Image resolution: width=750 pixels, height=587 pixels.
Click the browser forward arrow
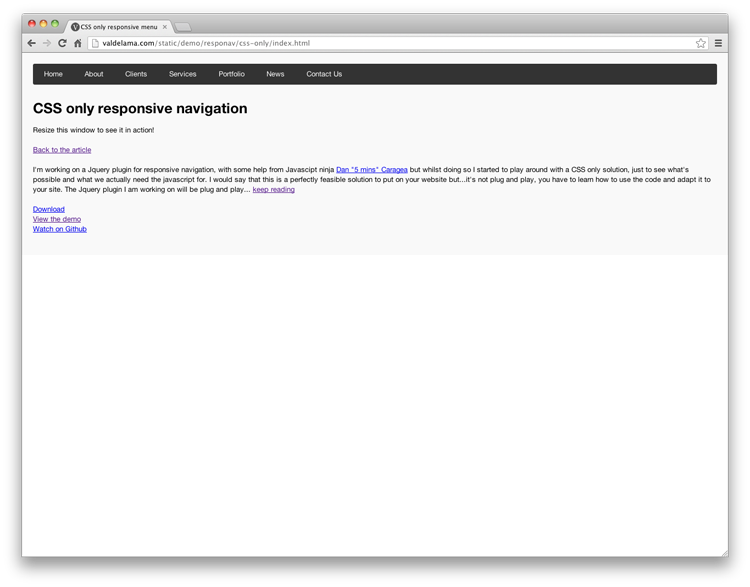click(x=47, y=43)
